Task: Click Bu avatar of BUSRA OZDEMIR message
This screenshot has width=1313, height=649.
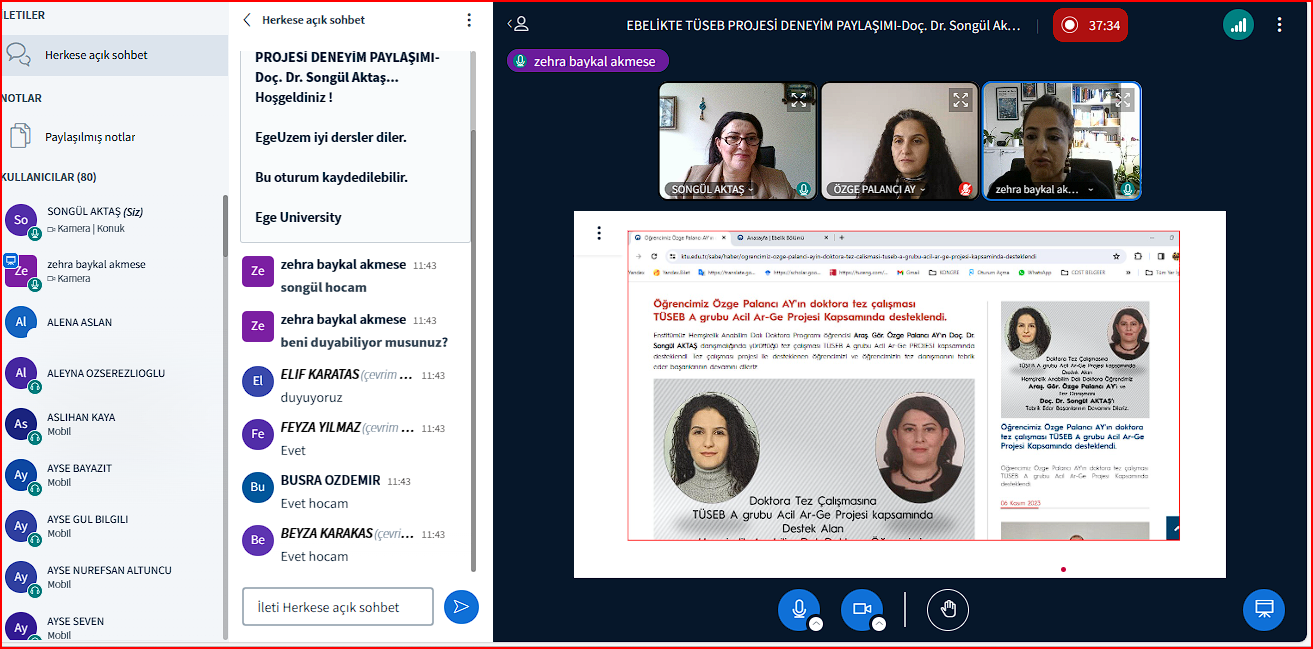Action: (258, 487)
